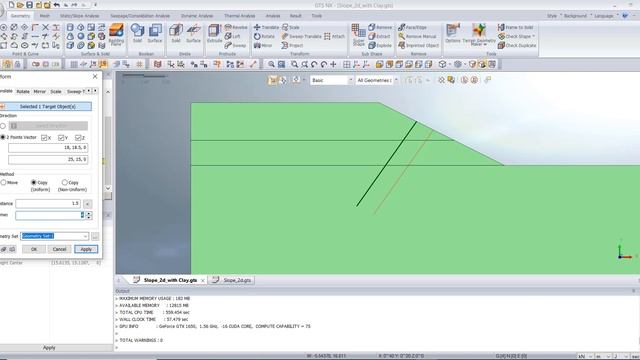Open the Mesh ribbon tab
This screenshot has width=640, height=360.
44,16
